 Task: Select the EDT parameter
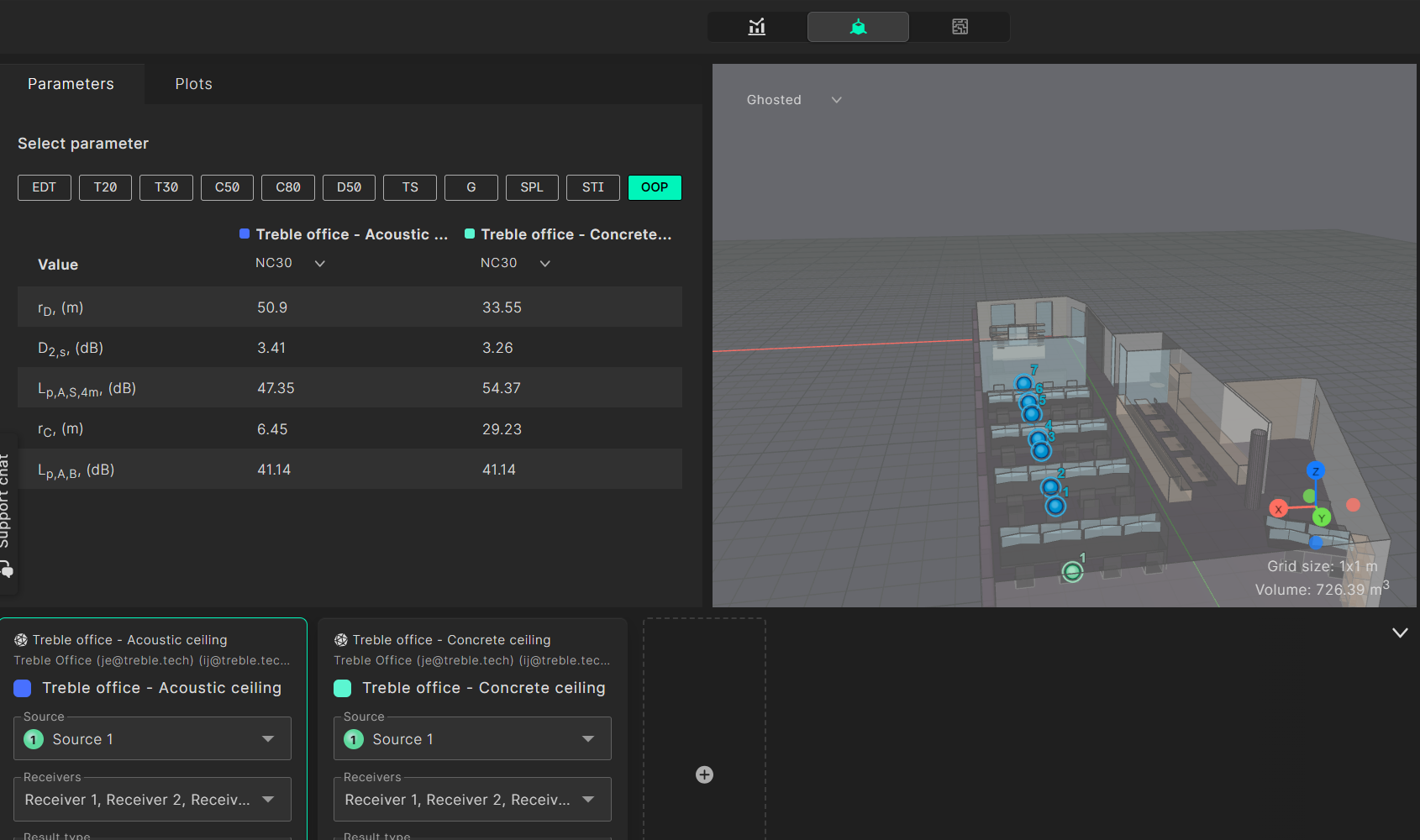click(x=45, y=187)
